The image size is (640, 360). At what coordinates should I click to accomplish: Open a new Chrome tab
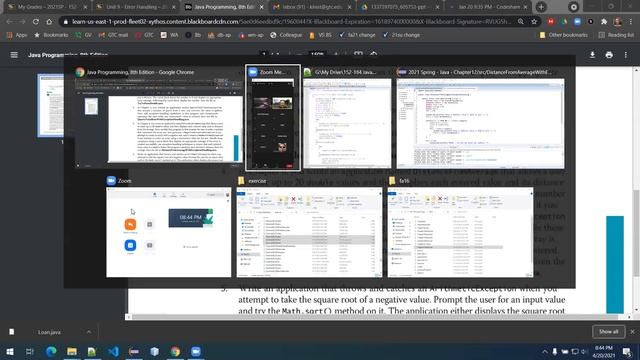click(541, 7)
